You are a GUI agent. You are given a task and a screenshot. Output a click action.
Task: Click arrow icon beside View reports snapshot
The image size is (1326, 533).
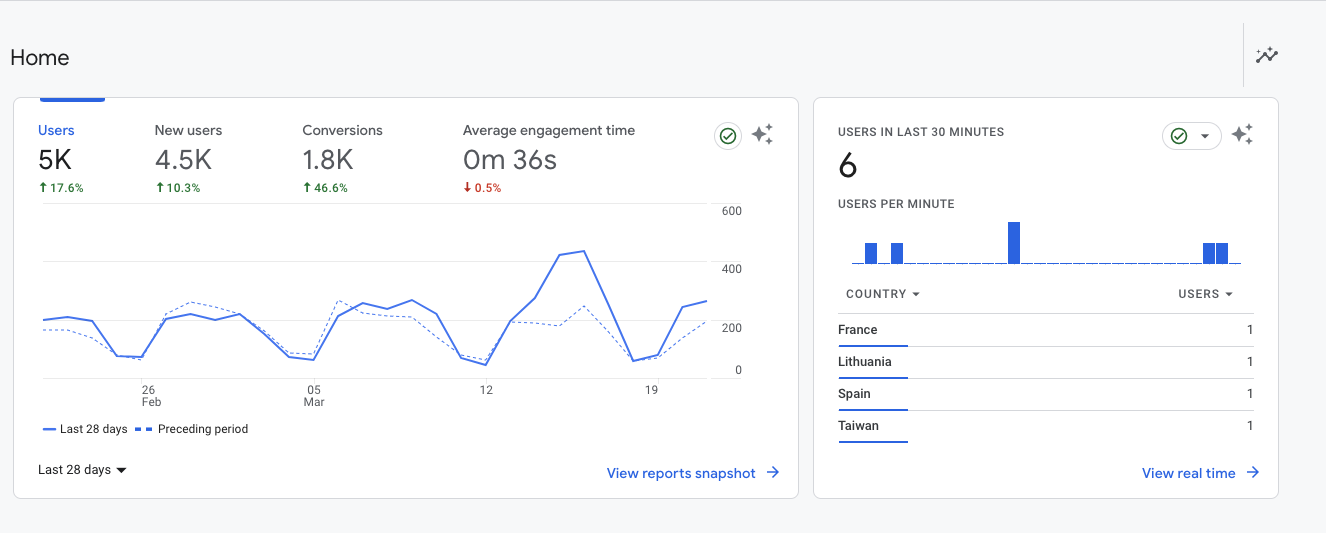(x=773, y=473)
